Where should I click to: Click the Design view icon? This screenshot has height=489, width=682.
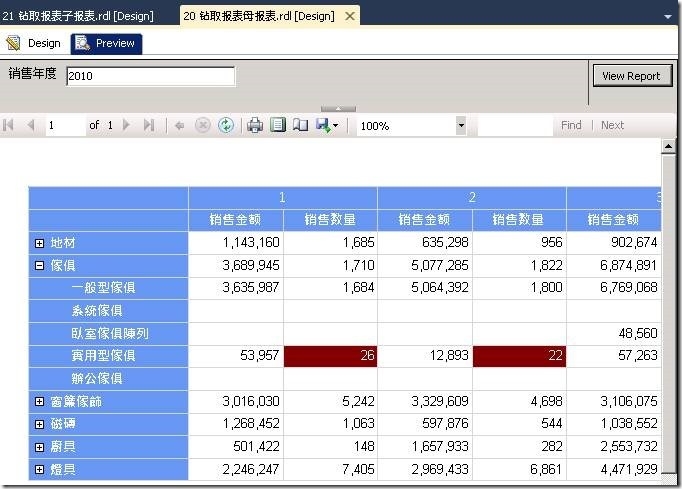(x=13, y=43)
